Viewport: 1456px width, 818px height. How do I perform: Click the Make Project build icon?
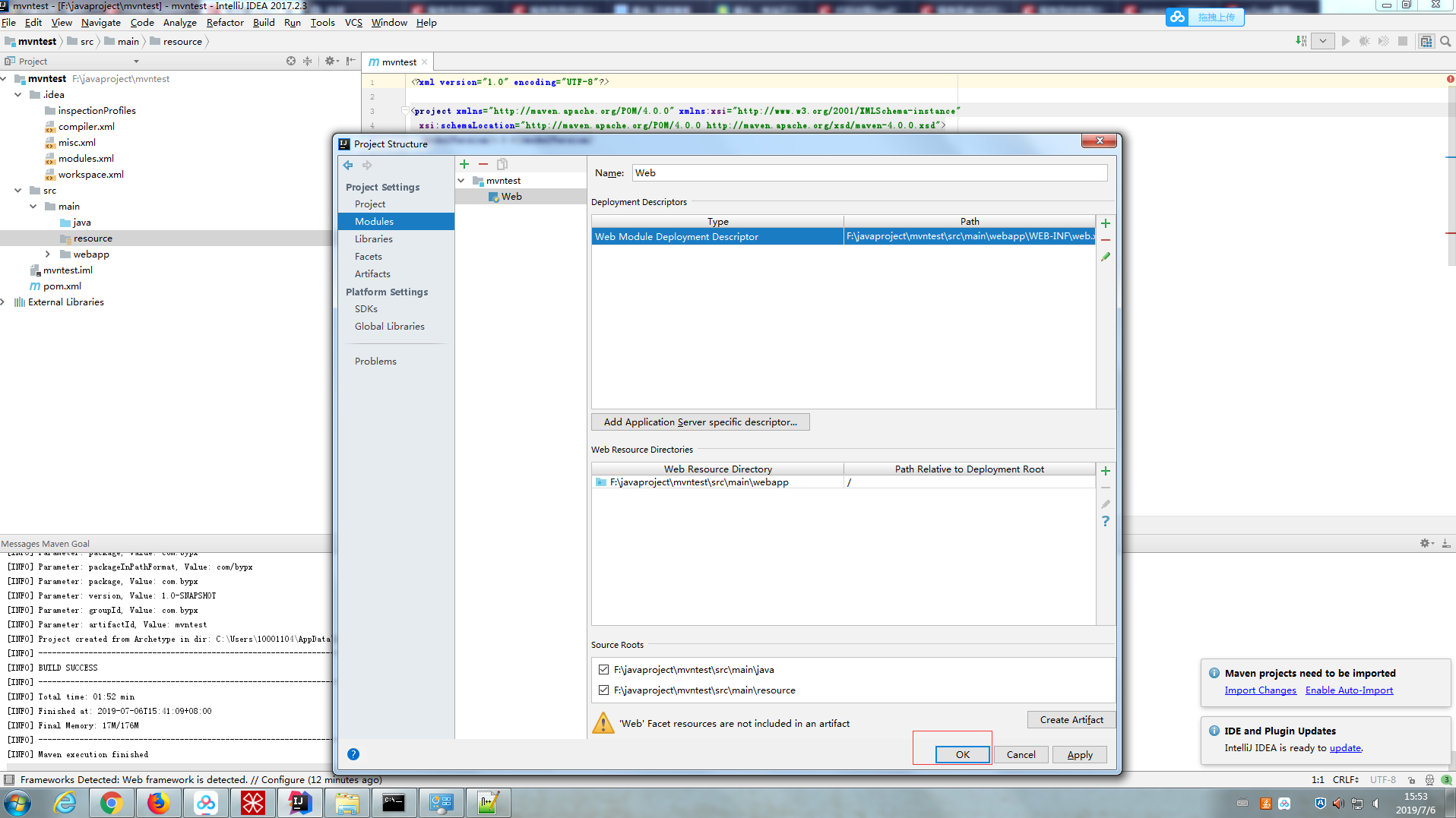coord(1301,41)
